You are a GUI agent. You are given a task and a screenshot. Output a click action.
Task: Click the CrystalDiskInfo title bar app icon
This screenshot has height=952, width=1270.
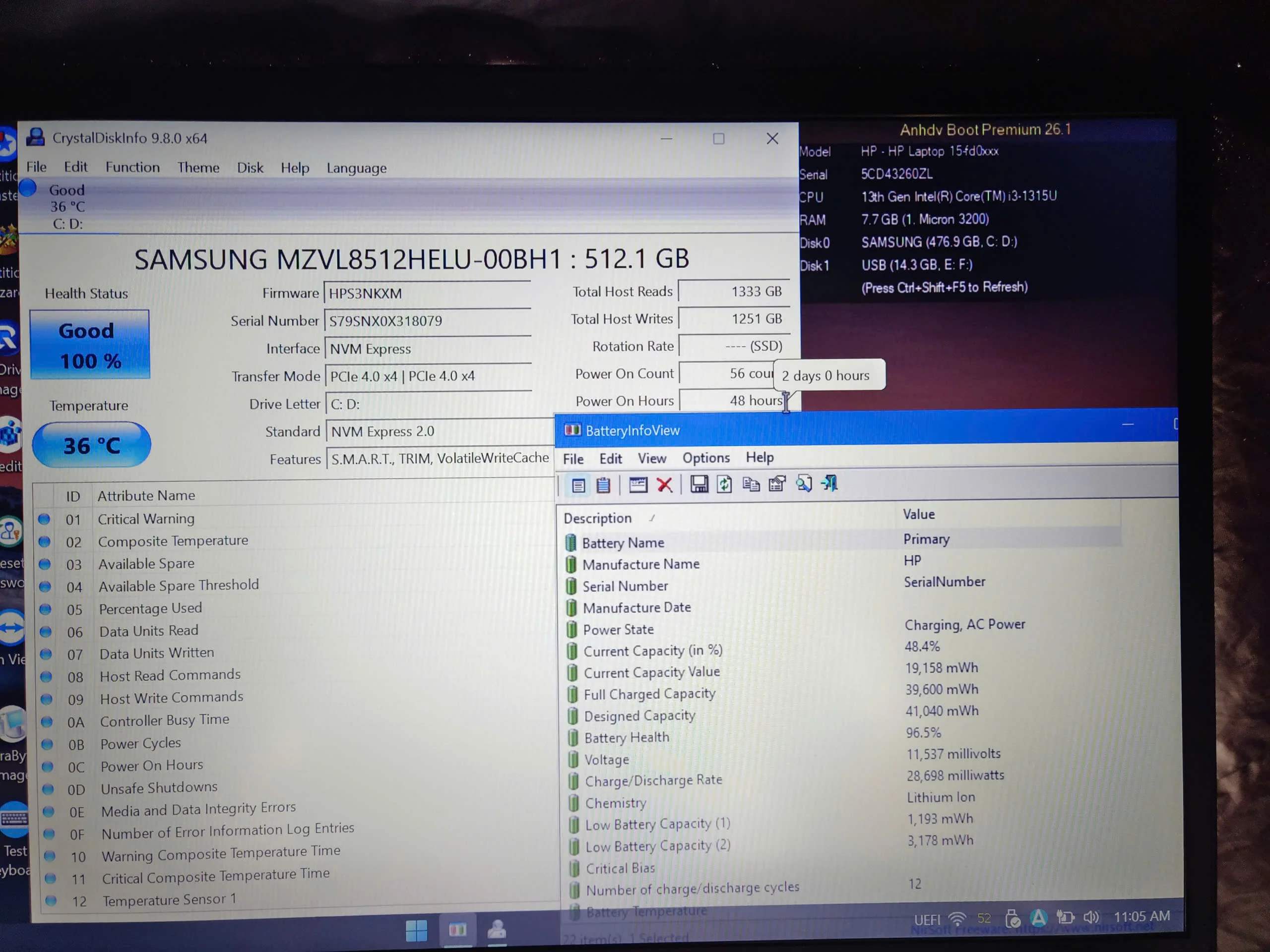coord(36,137)
